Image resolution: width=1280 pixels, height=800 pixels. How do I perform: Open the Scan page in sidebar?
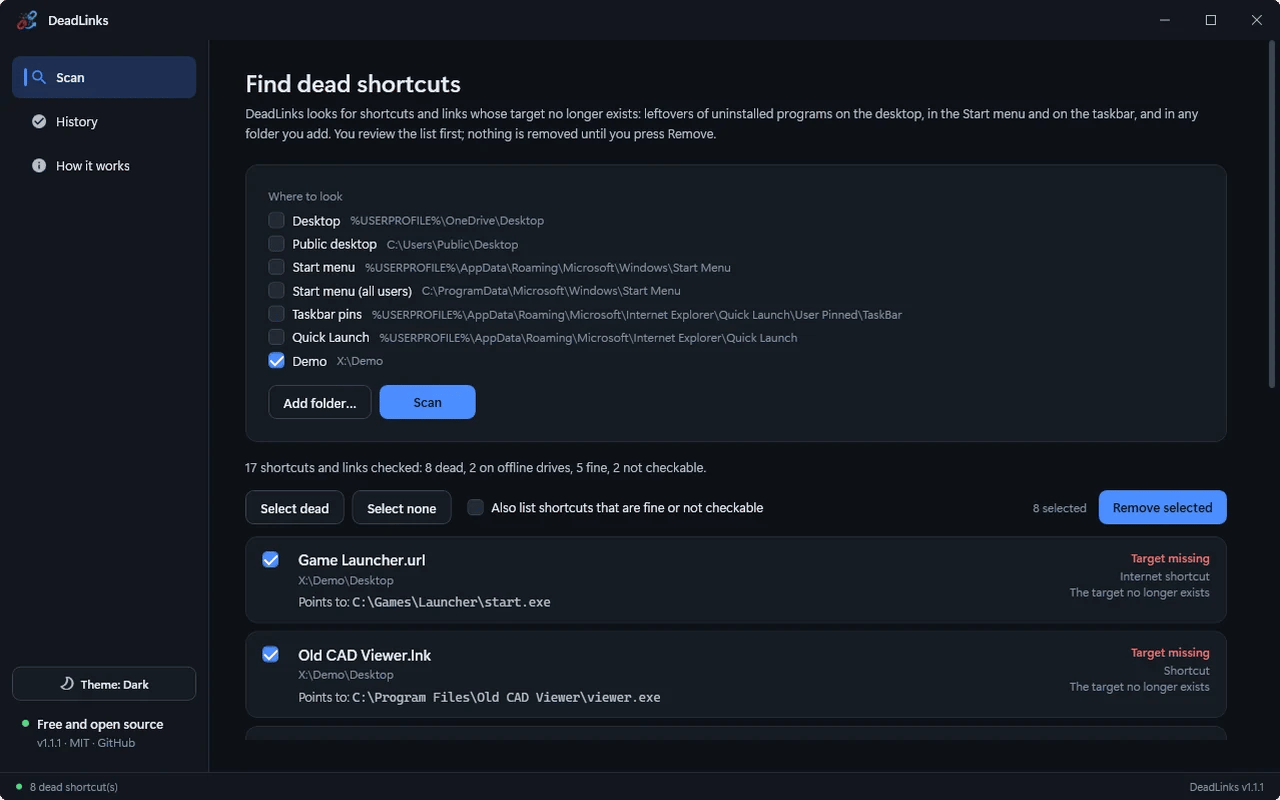click(104, 77)
